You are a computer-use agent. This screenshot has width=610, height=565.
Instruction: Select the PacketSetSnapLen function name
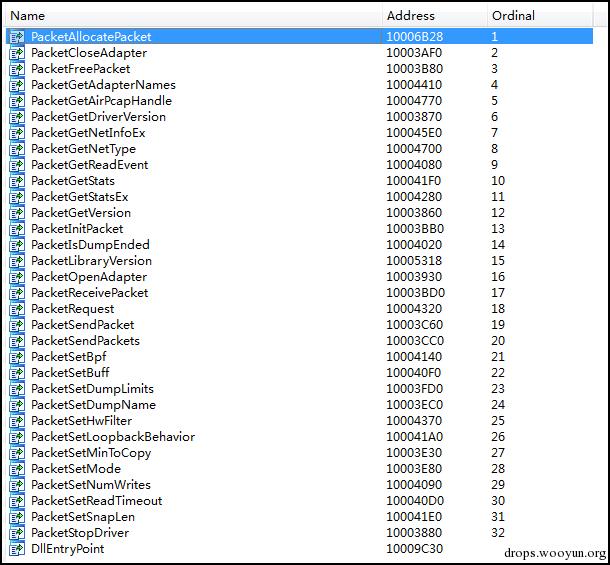pyautogui.click(x=83, y=516)
